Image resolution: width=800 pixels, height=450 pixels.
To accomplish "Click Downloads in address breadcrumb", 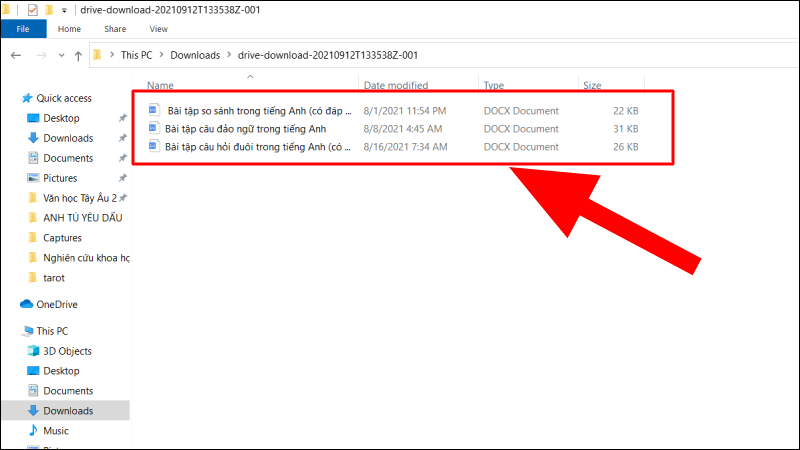I will pos(195,55).
